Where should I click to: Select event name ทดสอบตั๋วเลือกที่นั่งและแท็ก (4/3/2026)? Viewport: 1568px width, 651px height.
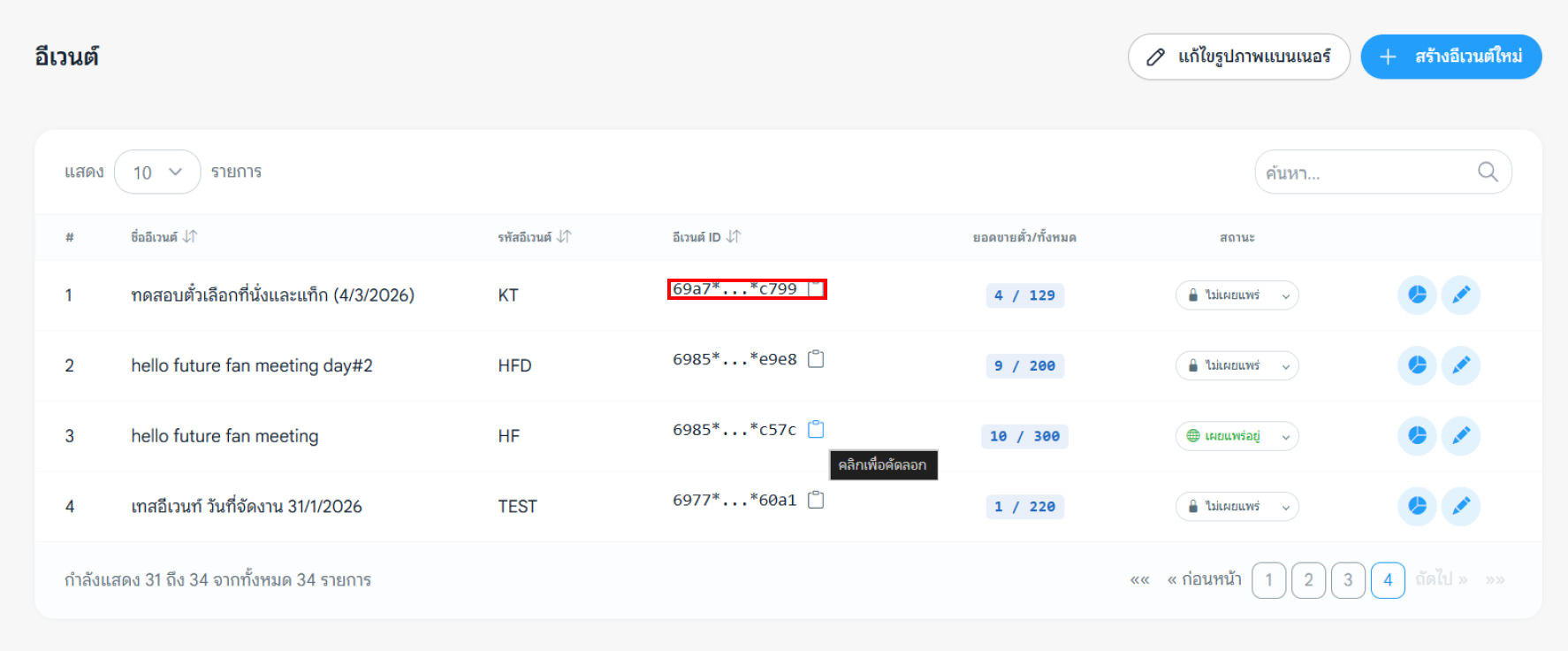tap(272, 295)
